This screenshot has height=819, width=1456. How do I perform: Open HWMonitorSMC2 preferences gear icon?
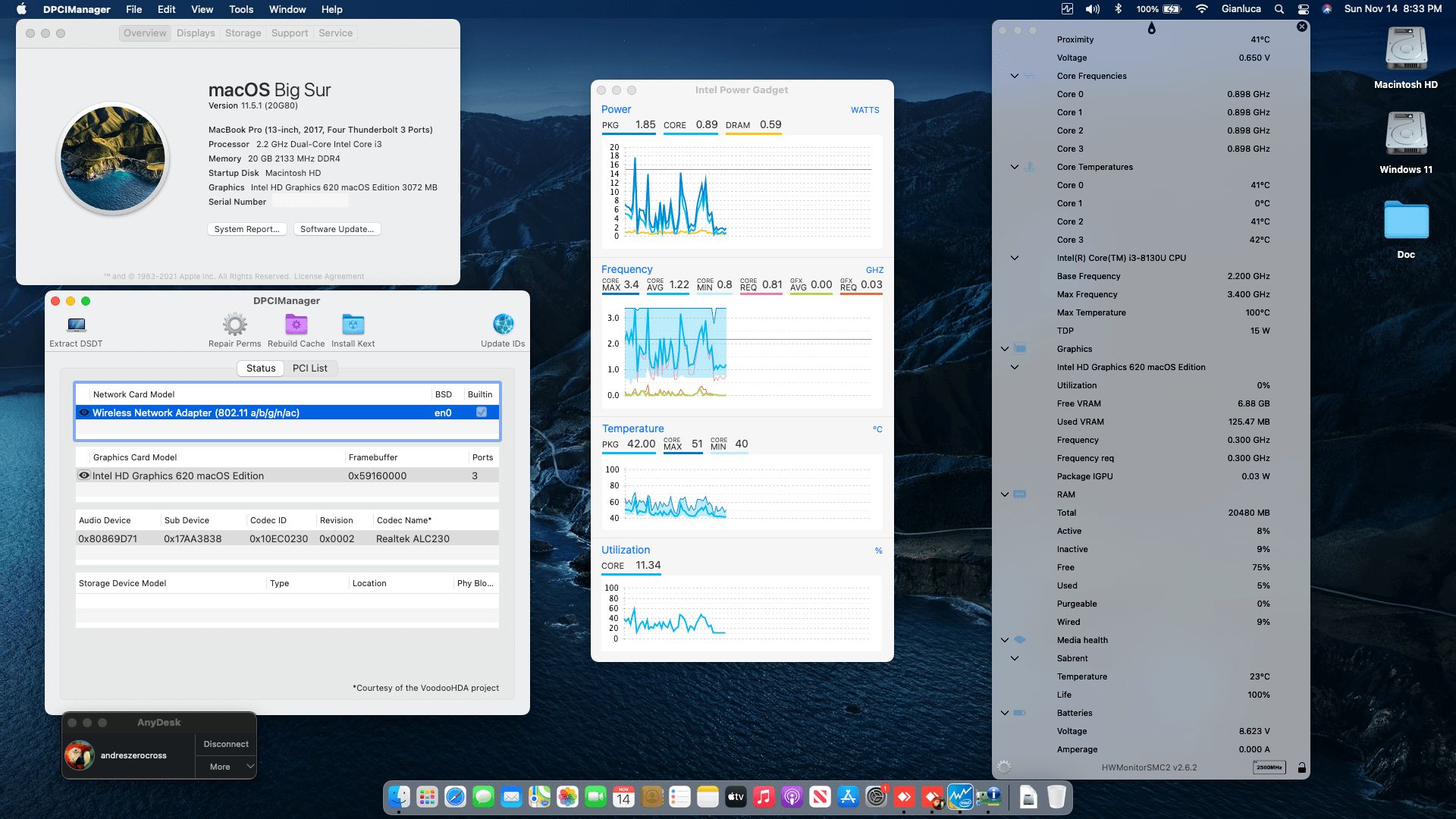tap(1004, 767)
